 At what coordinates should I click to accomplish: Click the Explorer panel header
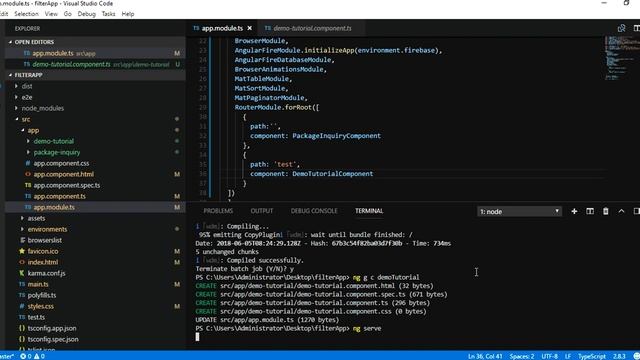pos(27,29)
